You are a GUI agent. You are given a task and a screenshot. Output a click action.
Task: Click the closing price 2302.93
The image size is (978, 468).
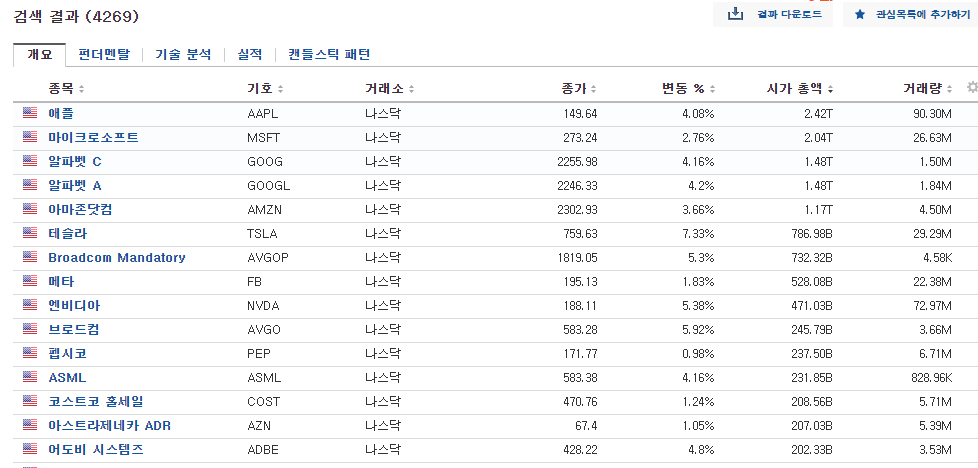(x=577, y=210)
